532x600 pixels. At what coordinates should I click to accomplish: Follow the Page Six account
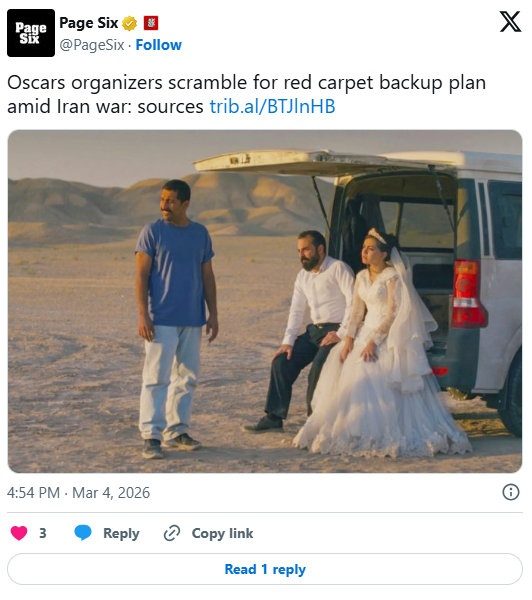click(x=158, y=45)
